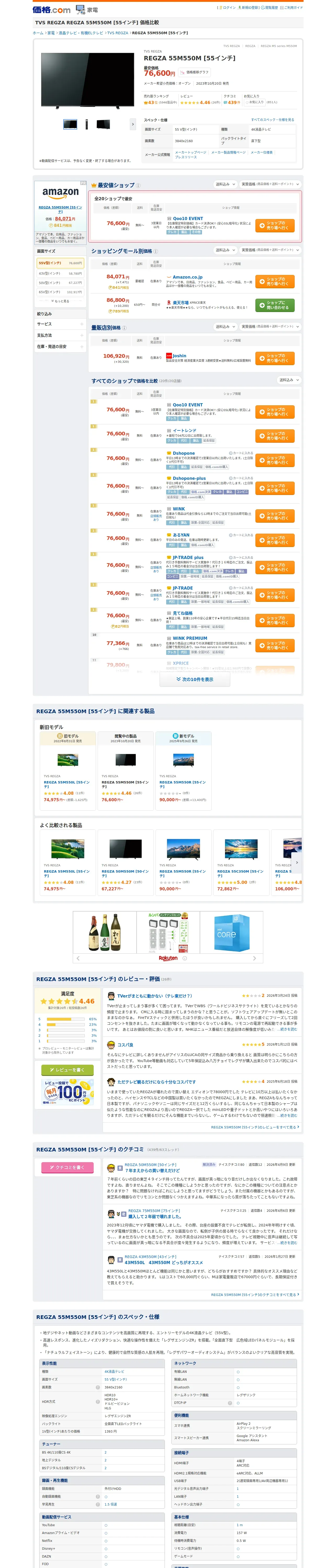
Task: Open 4K液晶テレビ link in spec table
Action: tap(114, 1371)
